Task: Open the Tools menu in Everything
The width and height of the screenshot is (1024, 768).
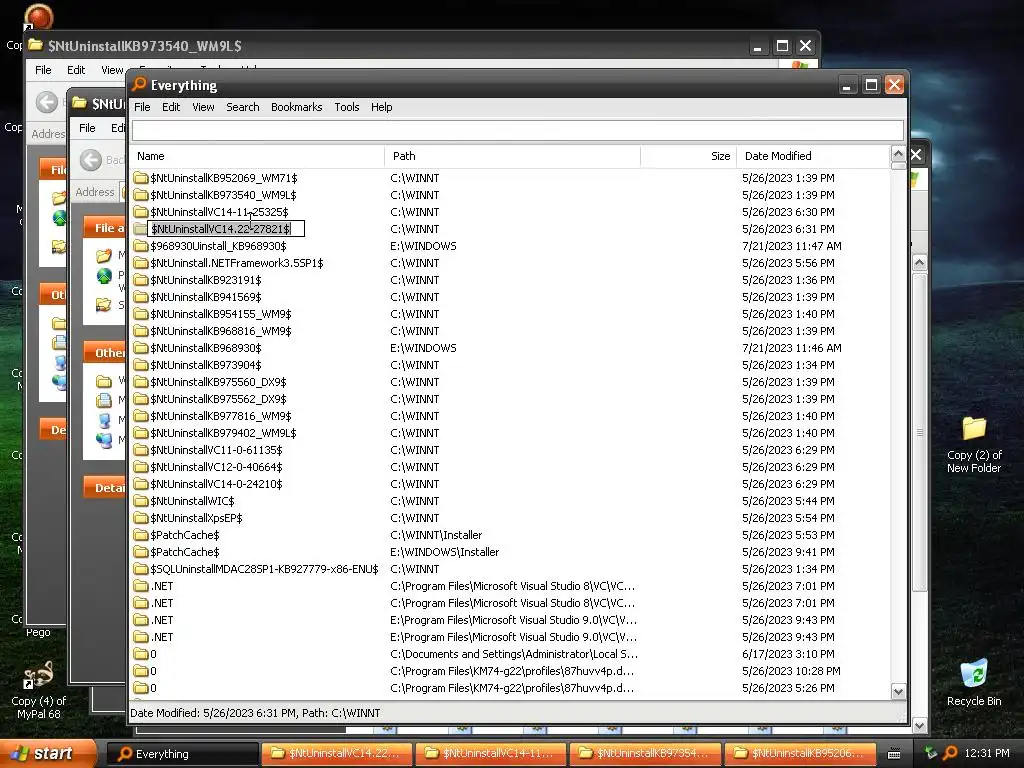Action: 347,107
